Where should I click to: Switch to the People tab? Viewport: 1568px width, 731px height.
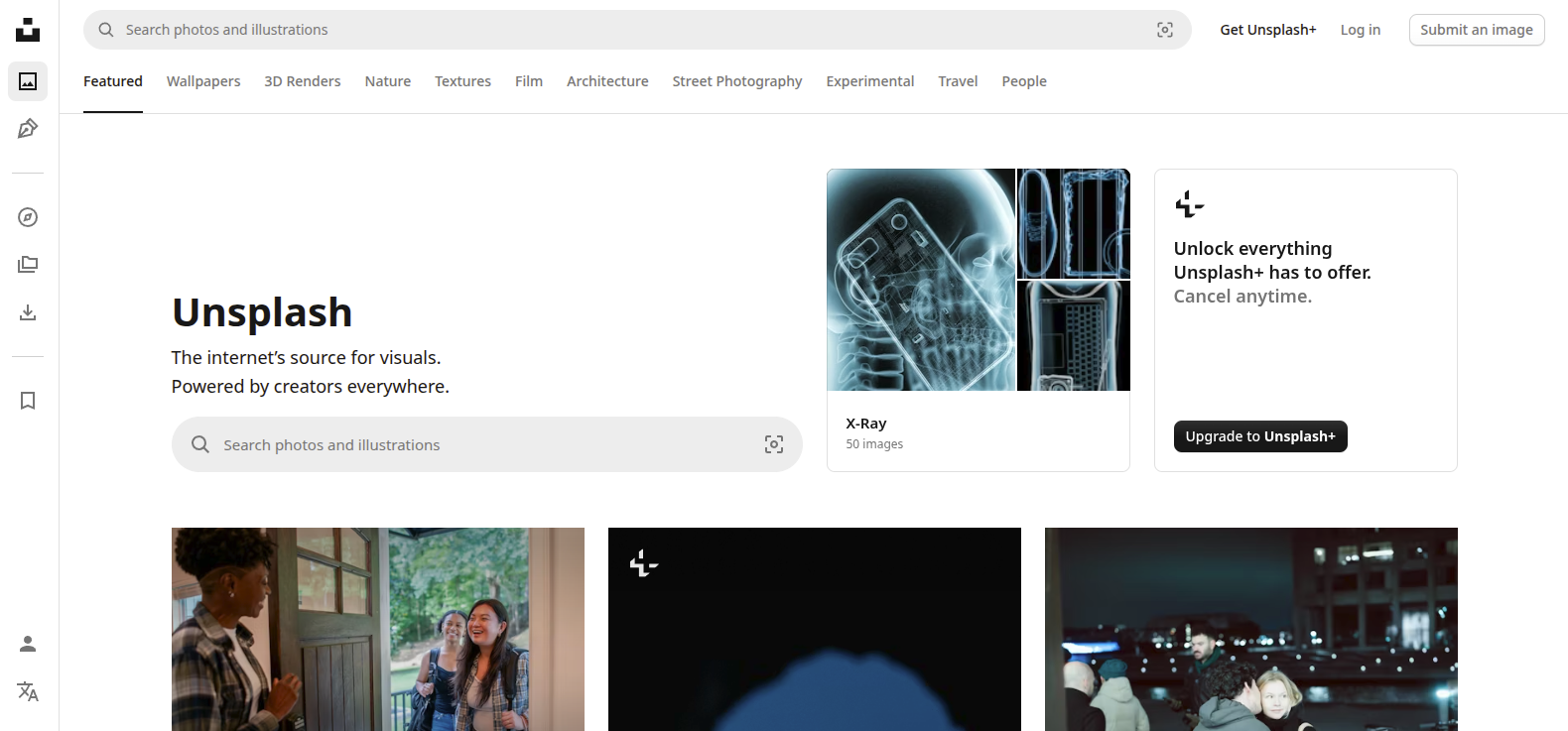(x=1024, y=81)
